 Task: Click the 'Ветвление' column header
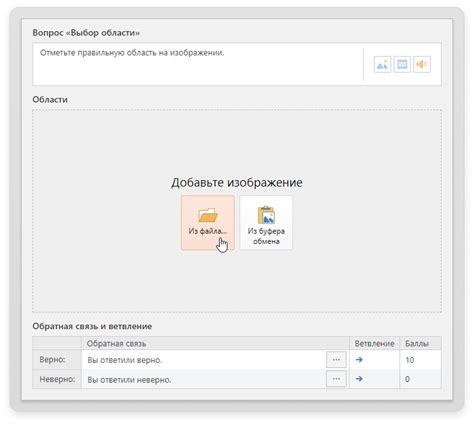[374, 343]
